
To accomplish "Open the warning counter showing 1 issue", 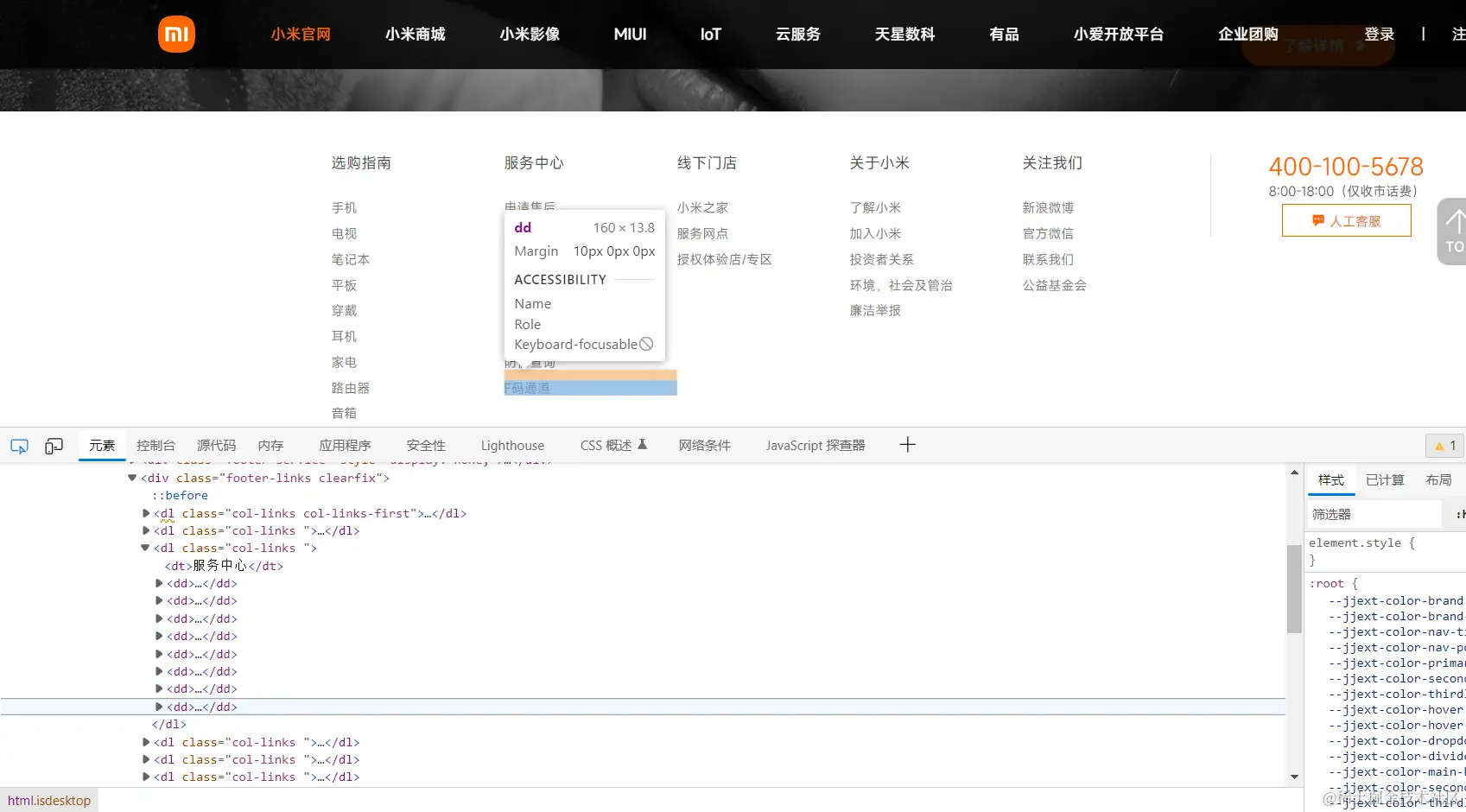I will (x=1444, y=445).
